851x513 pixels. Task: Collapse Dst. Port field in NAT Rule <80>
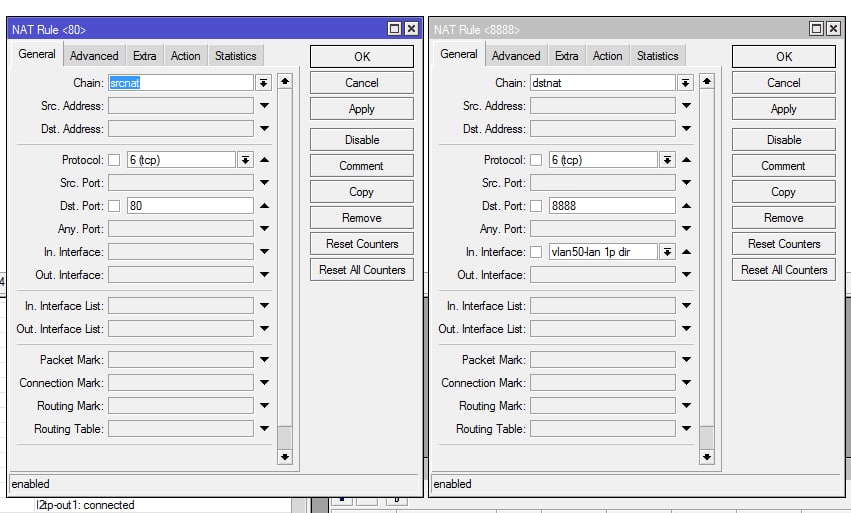tap(264, 206)
